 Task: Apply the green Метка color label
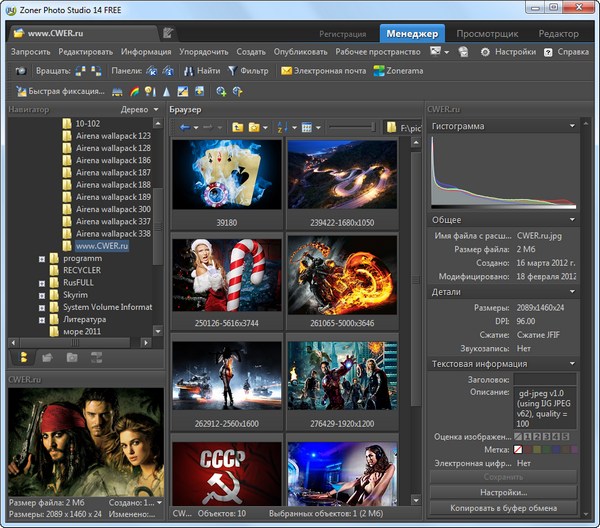(549, 450)
